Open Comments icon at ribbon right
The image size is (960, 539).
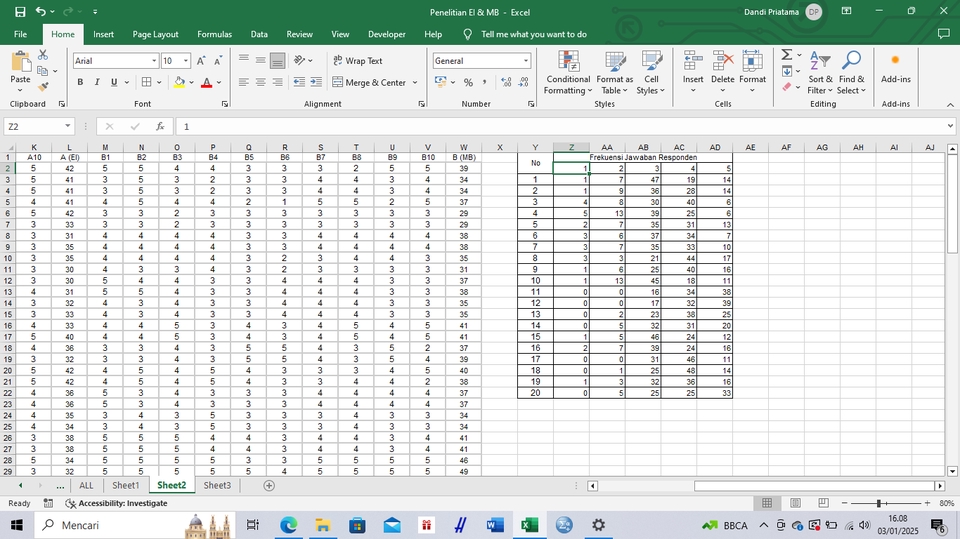coord(943,34)
